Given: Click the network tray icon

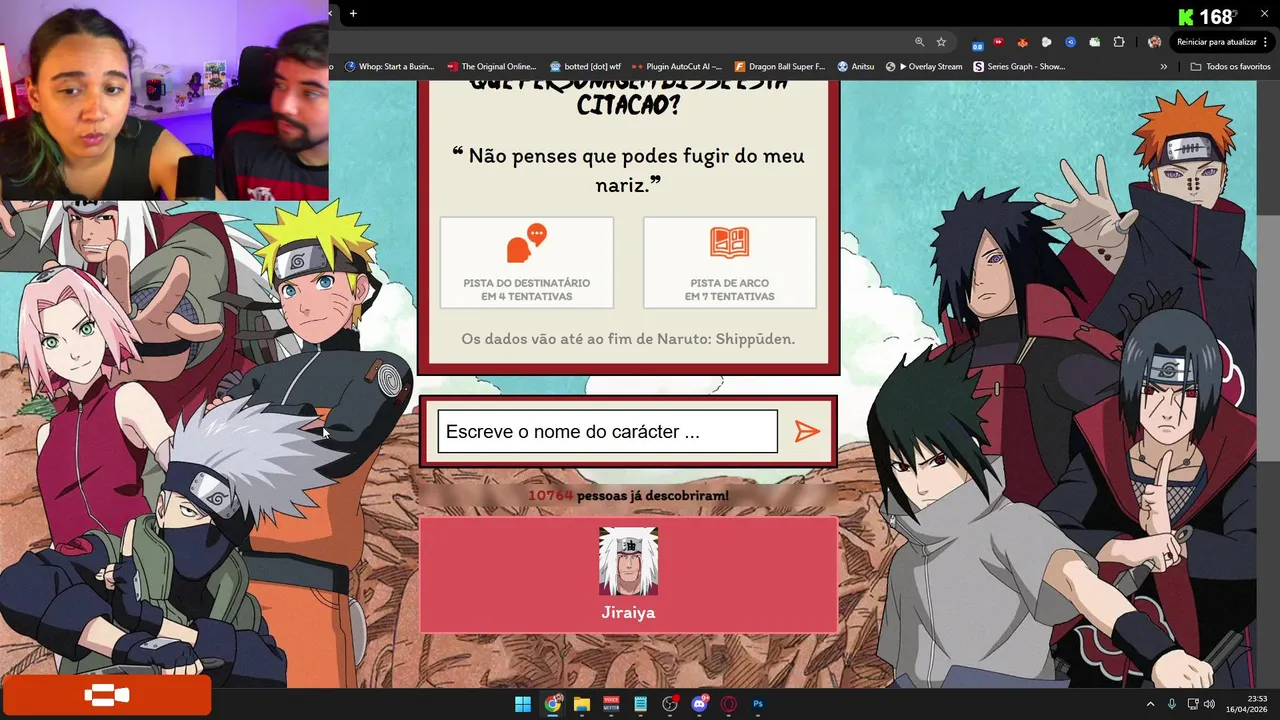Looking at the screenshot, I should (x=1193, y=704).
